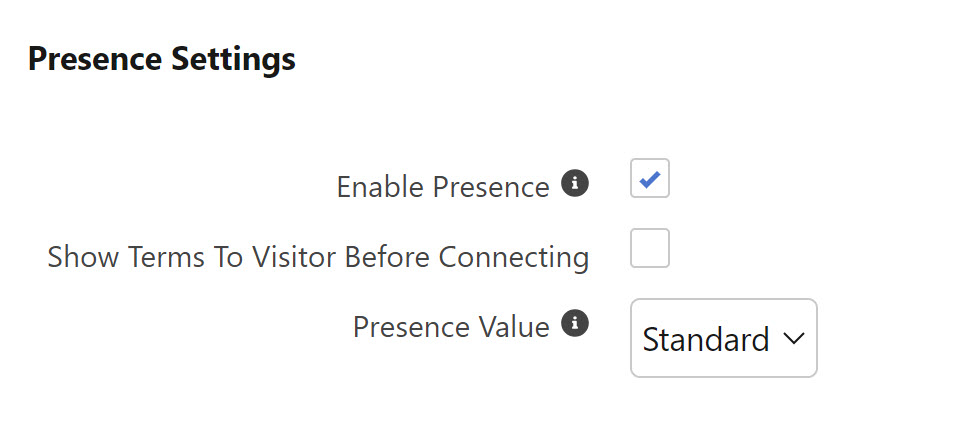Uncheck the Enable Presence checkbox
Screen dimensions: 953x436
(649, 179)
